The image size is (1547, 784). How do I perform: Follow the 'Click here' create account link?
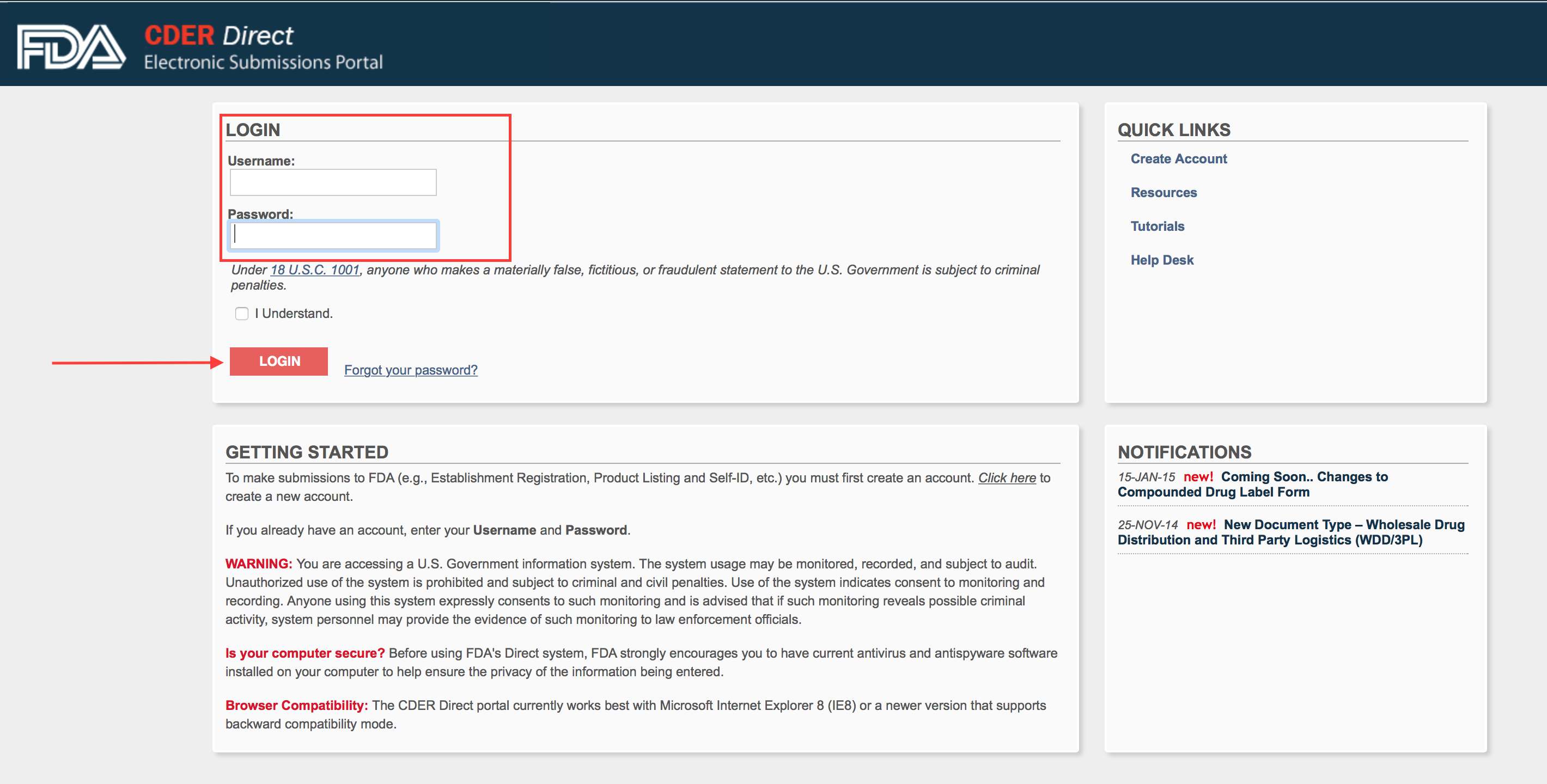pyautogui.click(x=1007, y=478)
